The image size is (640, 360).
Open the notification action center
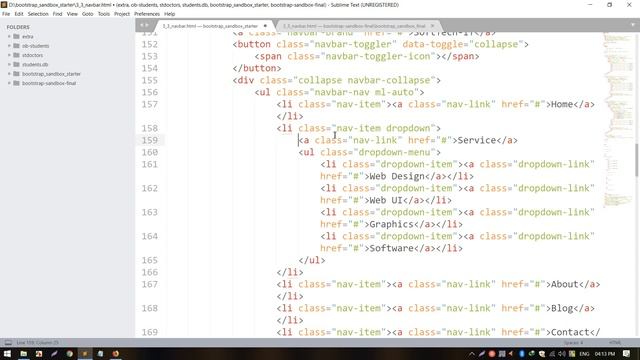click(627, 353)
